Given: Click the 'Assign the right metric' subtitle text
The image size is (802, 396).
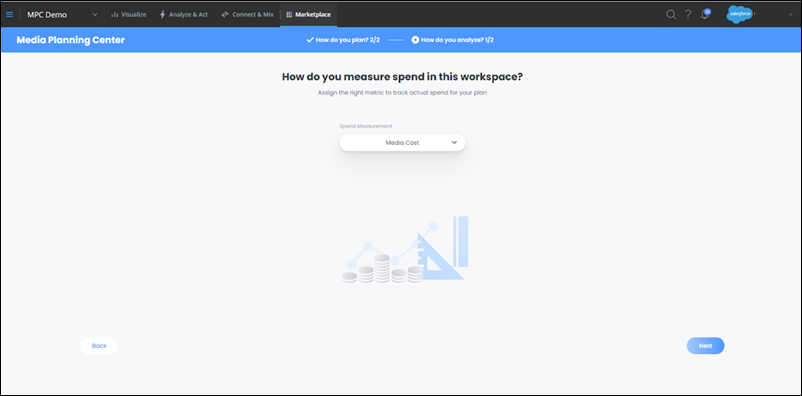Looking at the screenshot, I should [x=402, y=93].
